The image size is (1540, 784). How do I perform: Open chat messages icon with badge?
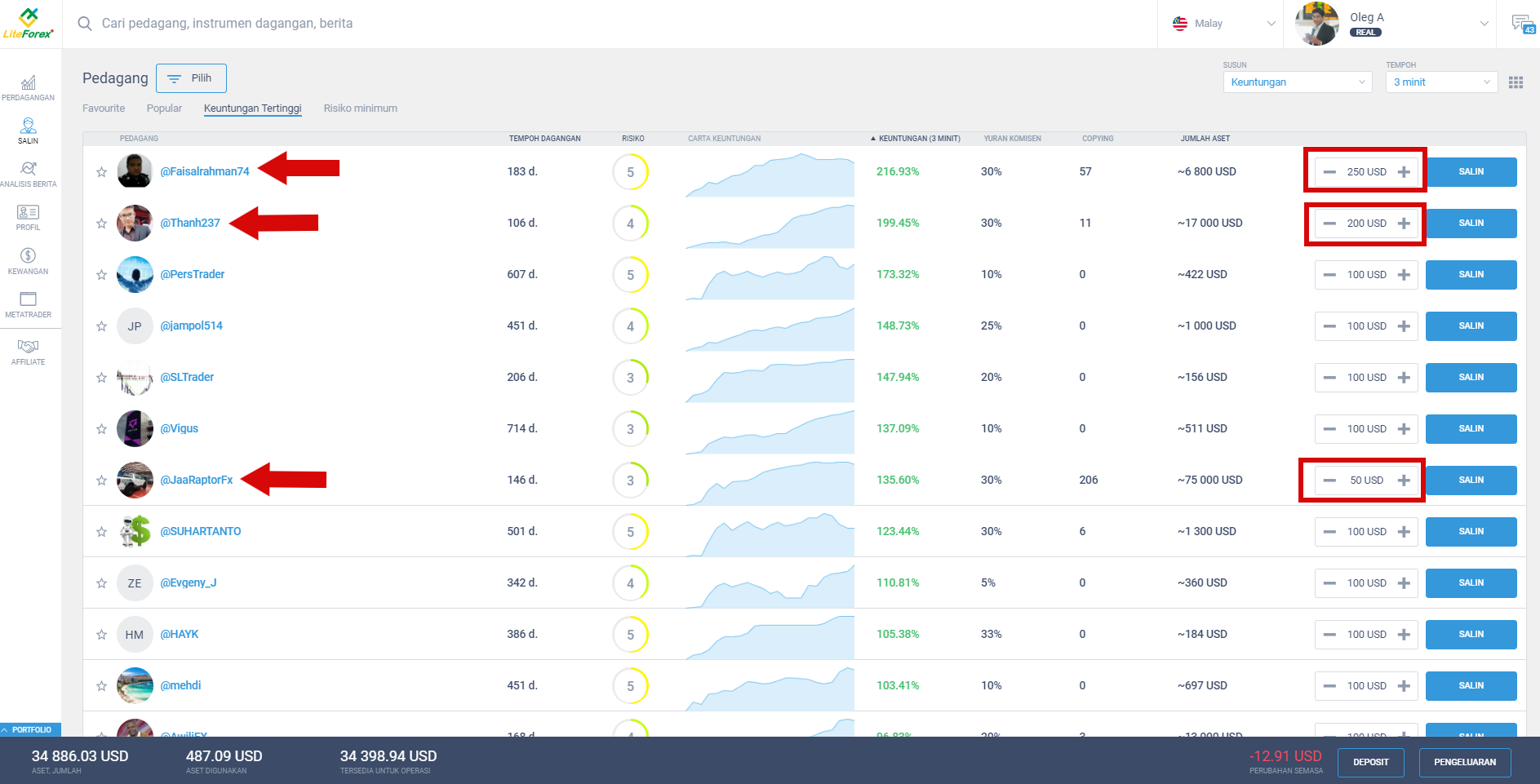1523,24
